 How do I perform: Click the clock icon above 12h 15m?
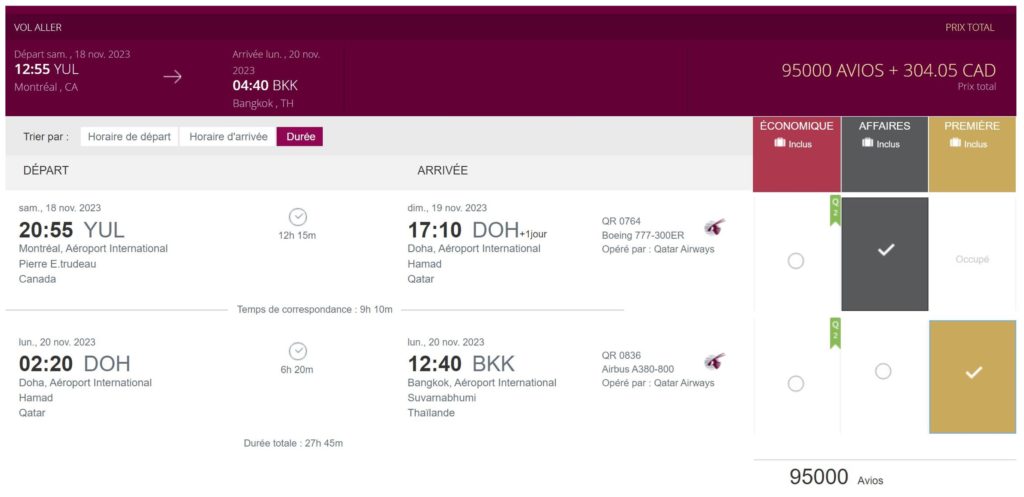[x=297, y=217]
